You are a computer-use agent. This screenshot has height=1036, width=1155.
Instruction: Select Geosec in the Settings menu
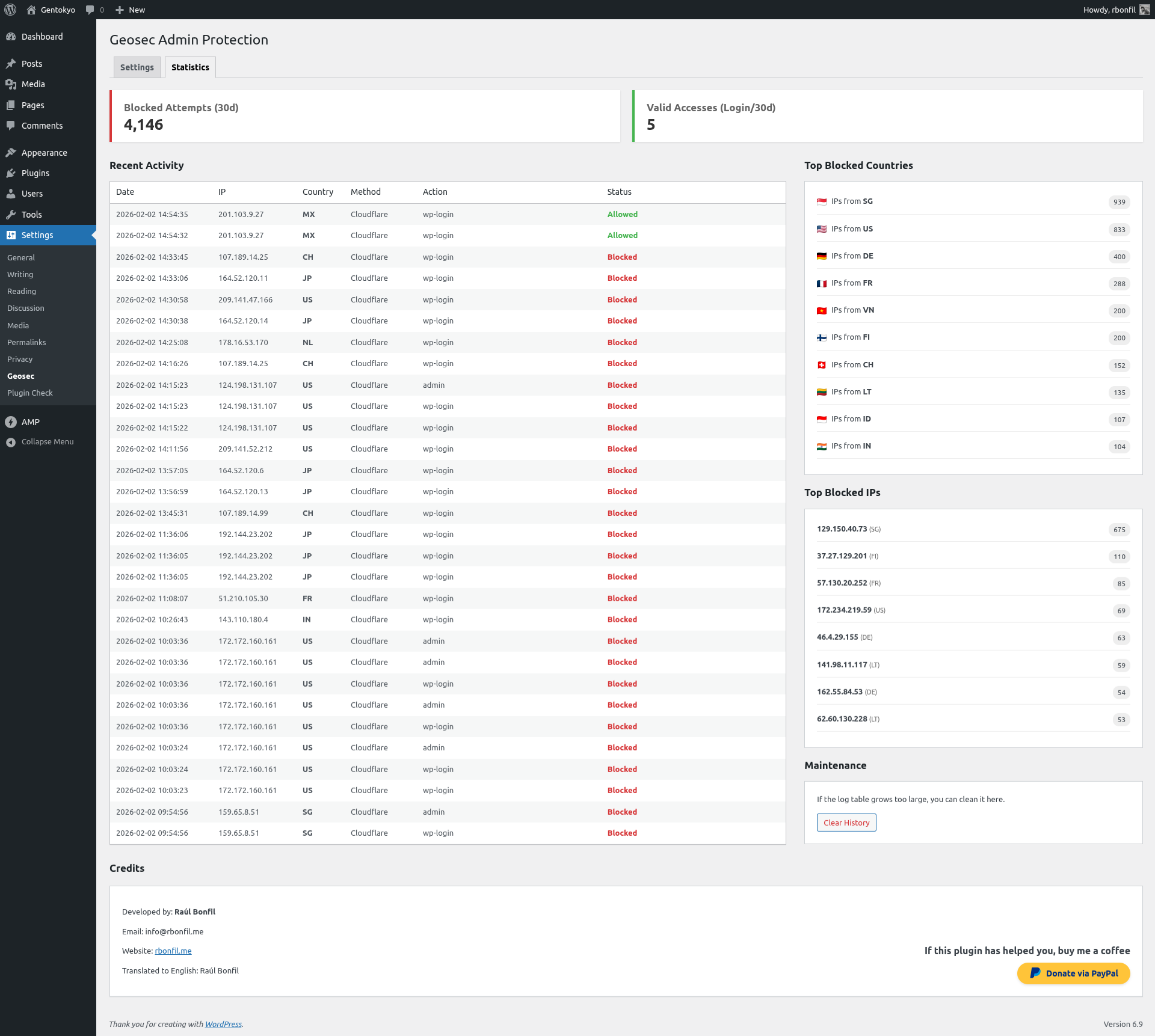[21, 376]
